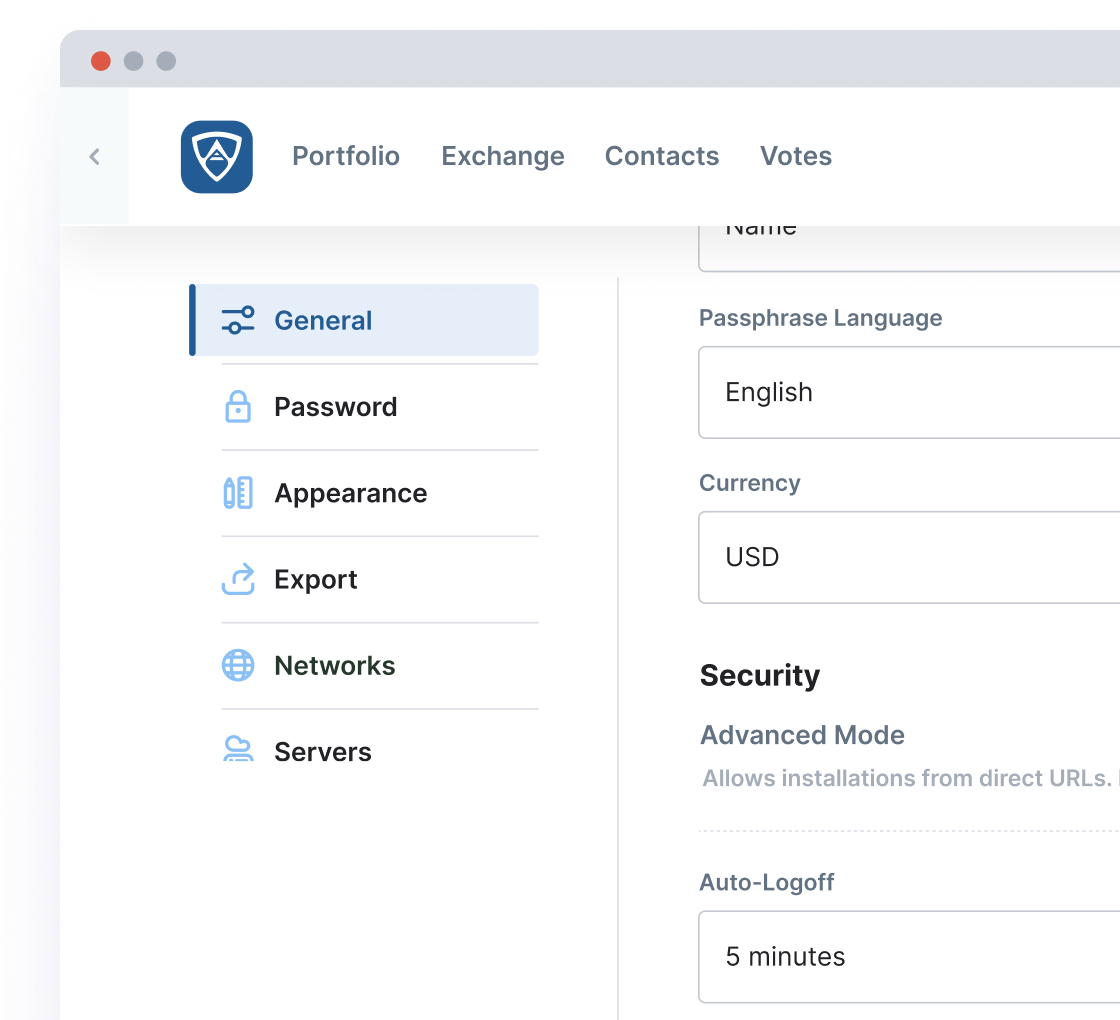Viewport: 1120px width, 1020px height.
Task: Open the Servers settings page
Action: pos(323,751)
